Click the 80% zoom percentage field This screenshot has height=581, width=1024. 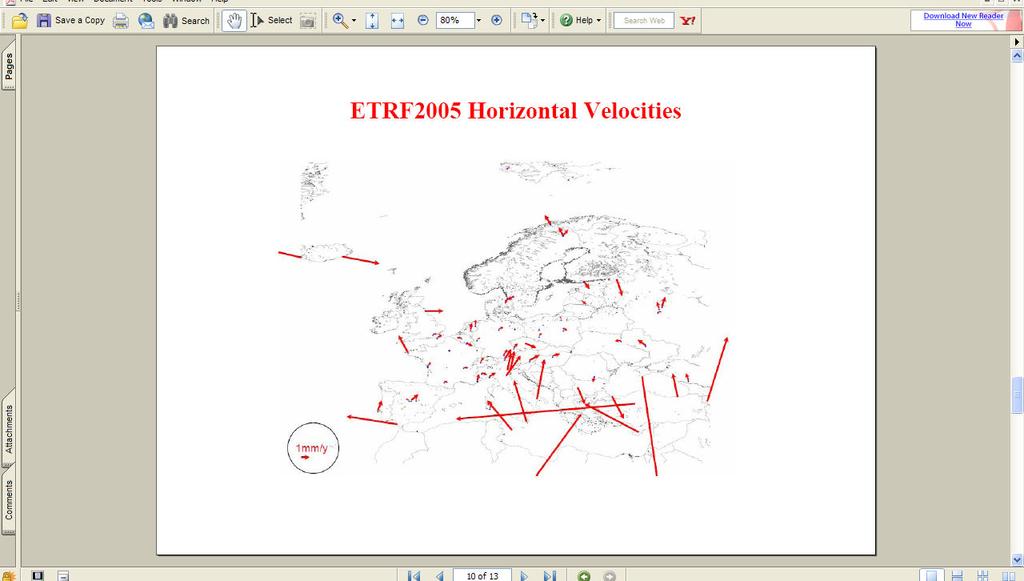pos(454,20)
